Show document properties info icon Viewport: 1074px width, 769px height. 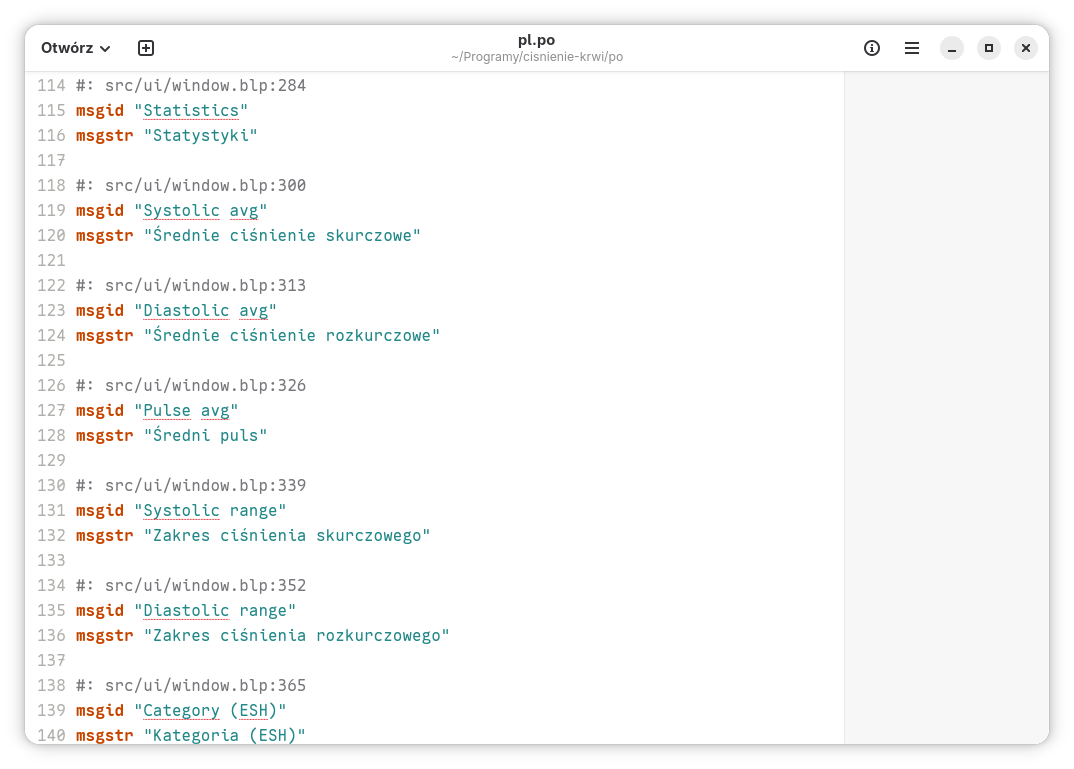(872, 48)
